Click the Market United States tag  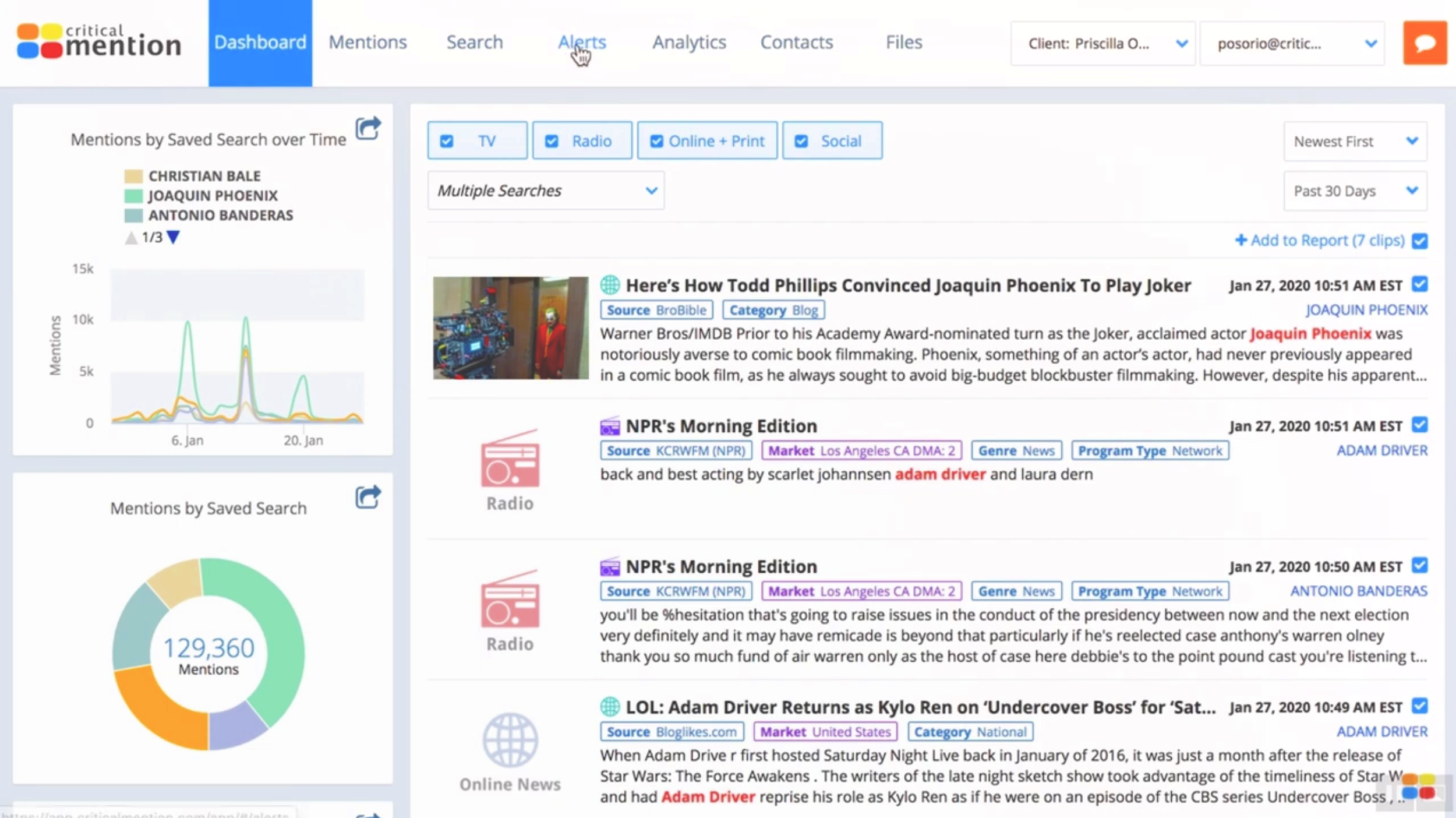(x=825, y=732)
